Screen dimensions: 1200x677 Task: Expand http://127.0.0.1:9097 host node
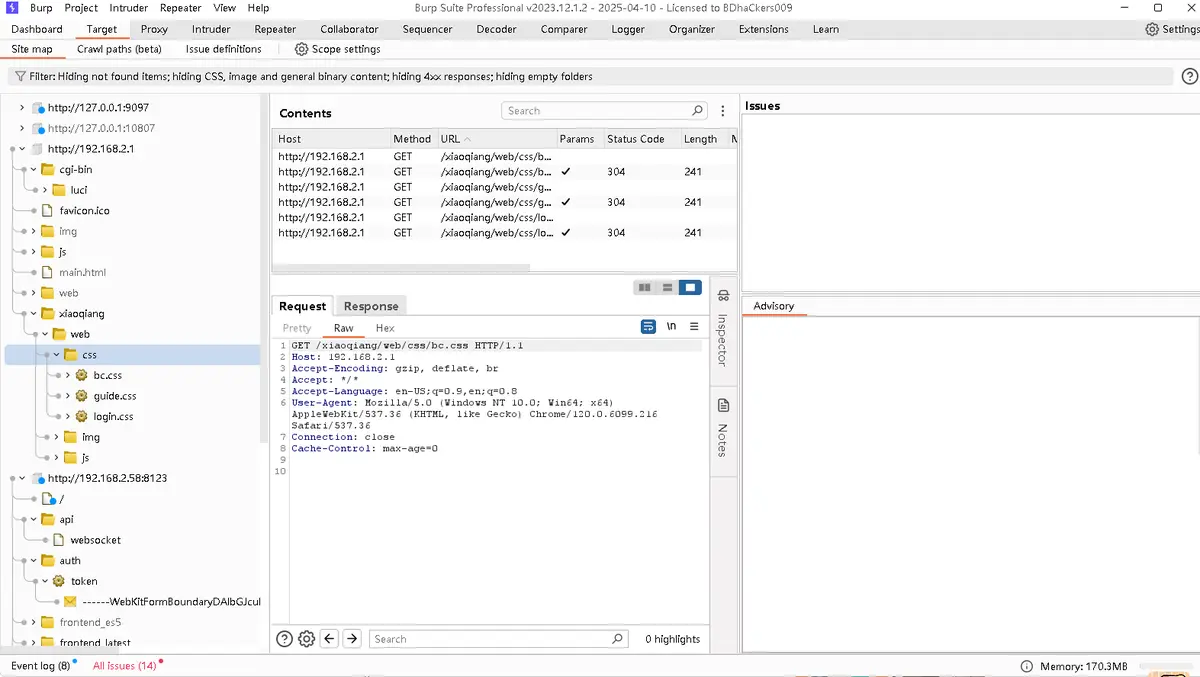tap(22, 107)
